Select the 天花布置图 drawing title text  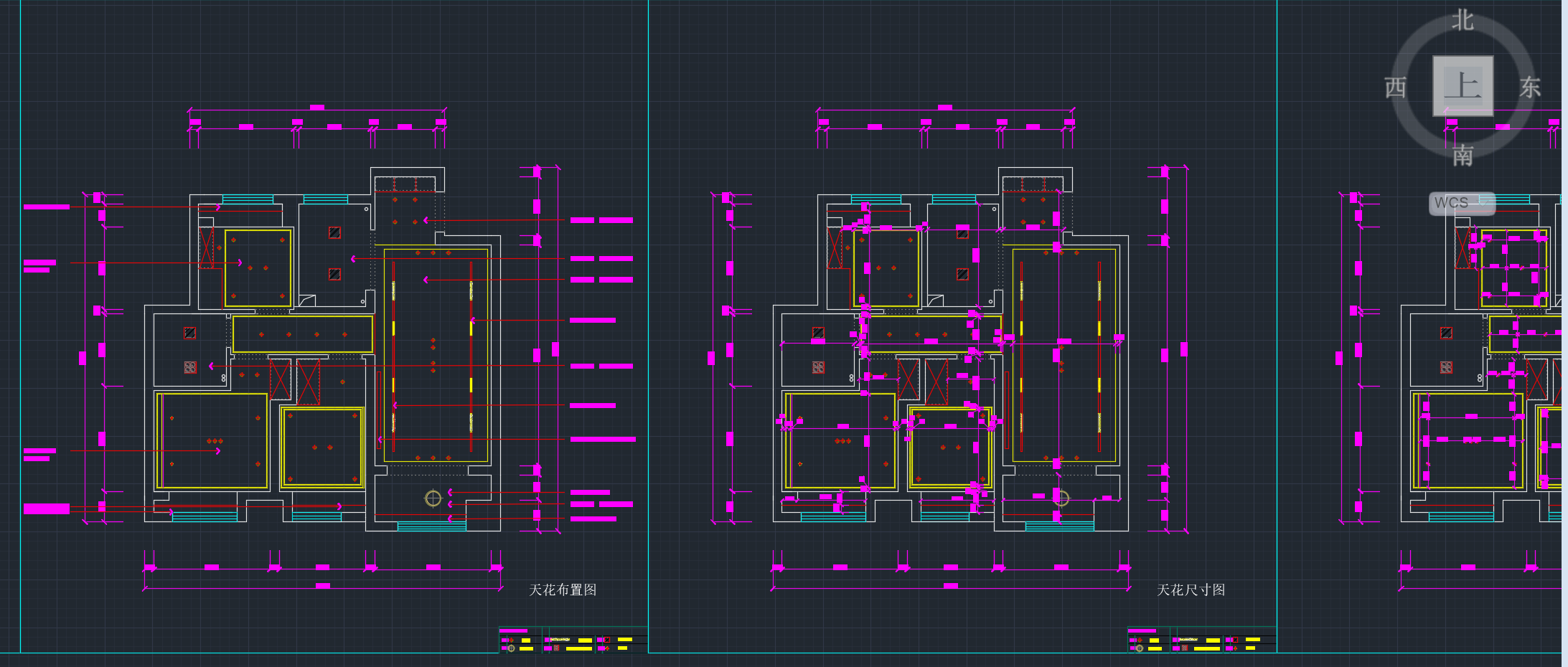click(563, 590)
